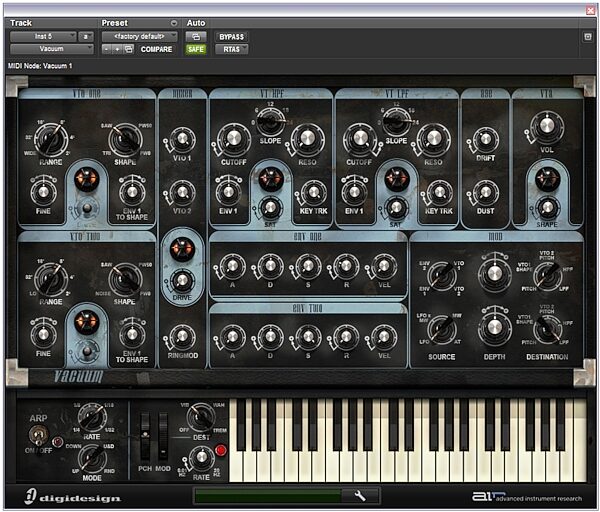Click the Mixer DRIVE knob

click(182, 280)
